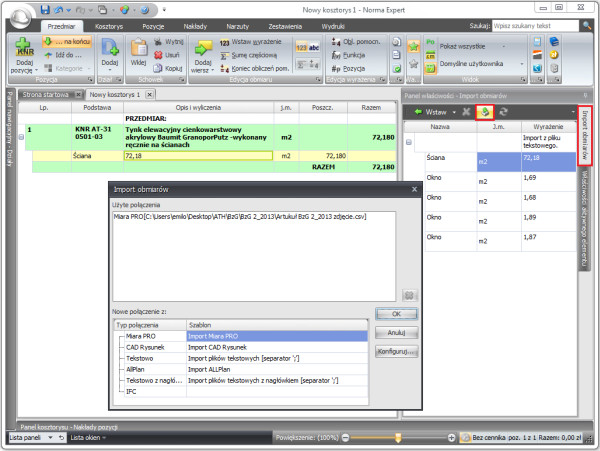
Task: Click the Wklej paste icon
Action: click(x=138, y=50)
